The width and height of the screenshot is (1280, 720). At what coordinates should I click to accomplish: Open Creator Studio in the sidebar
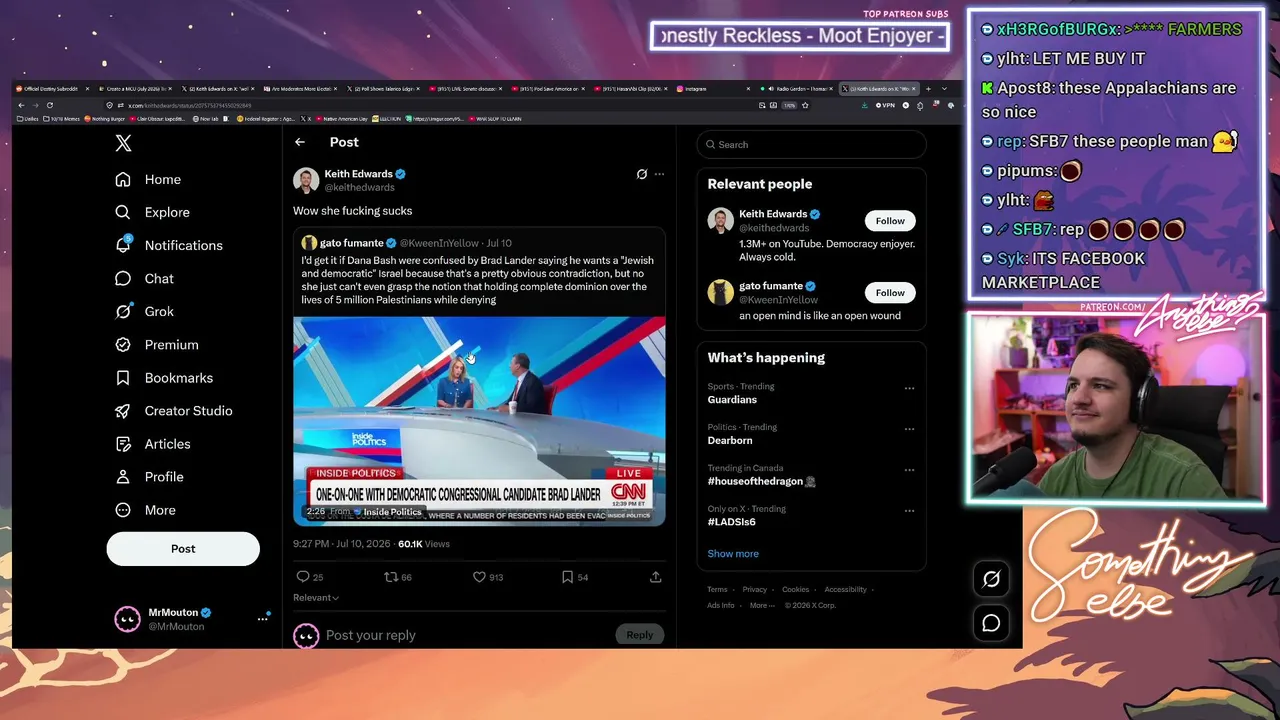(173, 410)
